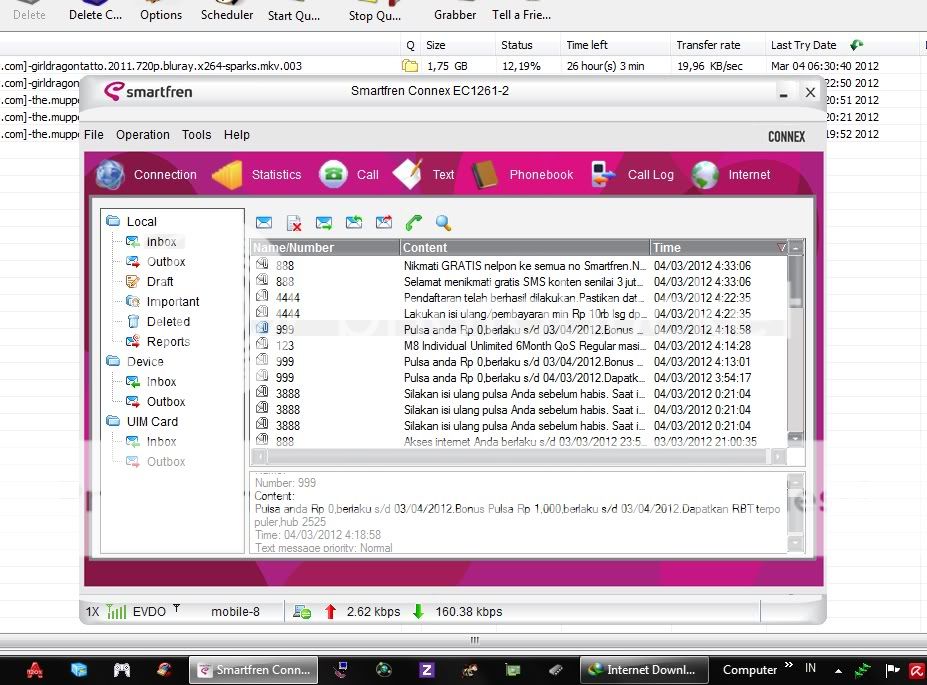Viewport: 927px width, 685px height.
Task: Click the message preview pane scrollbar
Action: (796, 513)
